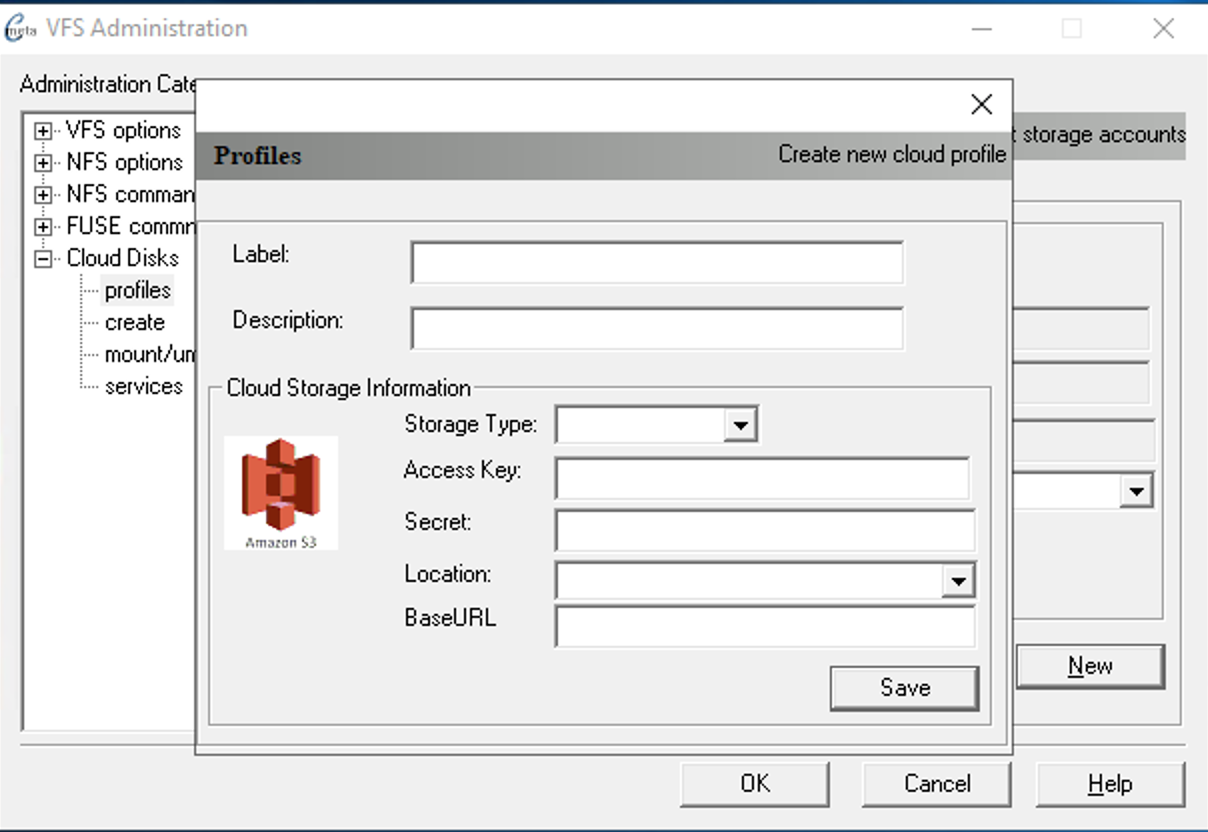Expand the NFS commands tree node
Image resolution: width=1208 pixels, height=832 pixels.
43,195
